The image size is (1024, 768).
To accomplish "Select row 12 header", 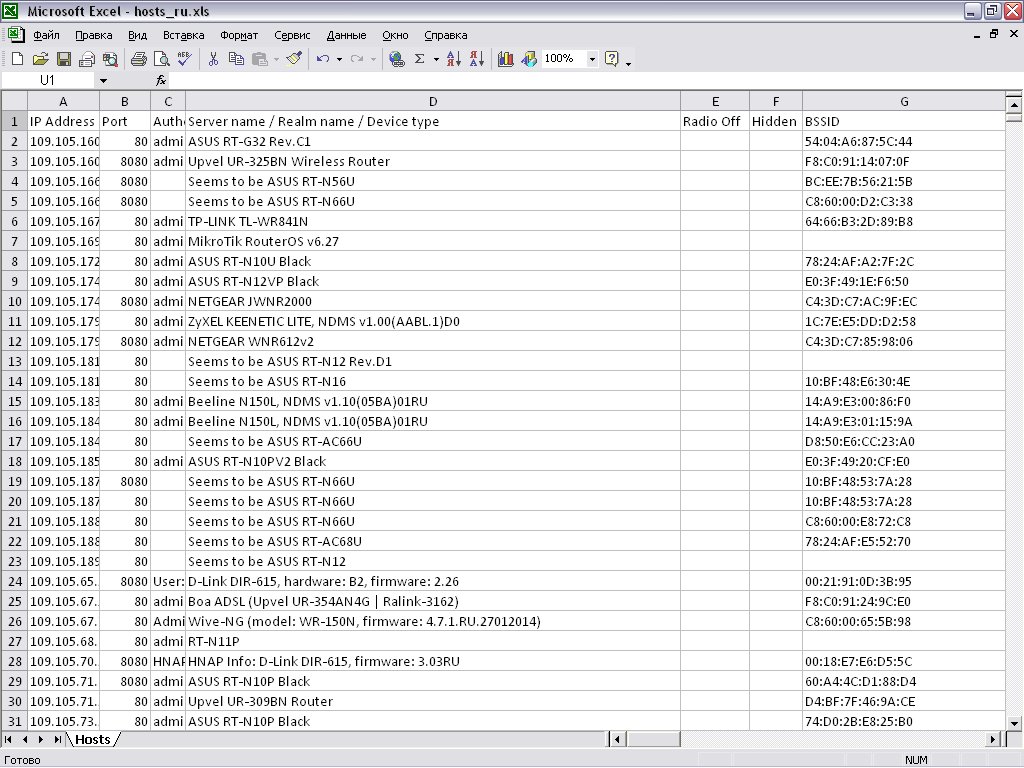I will pos(14,342).
